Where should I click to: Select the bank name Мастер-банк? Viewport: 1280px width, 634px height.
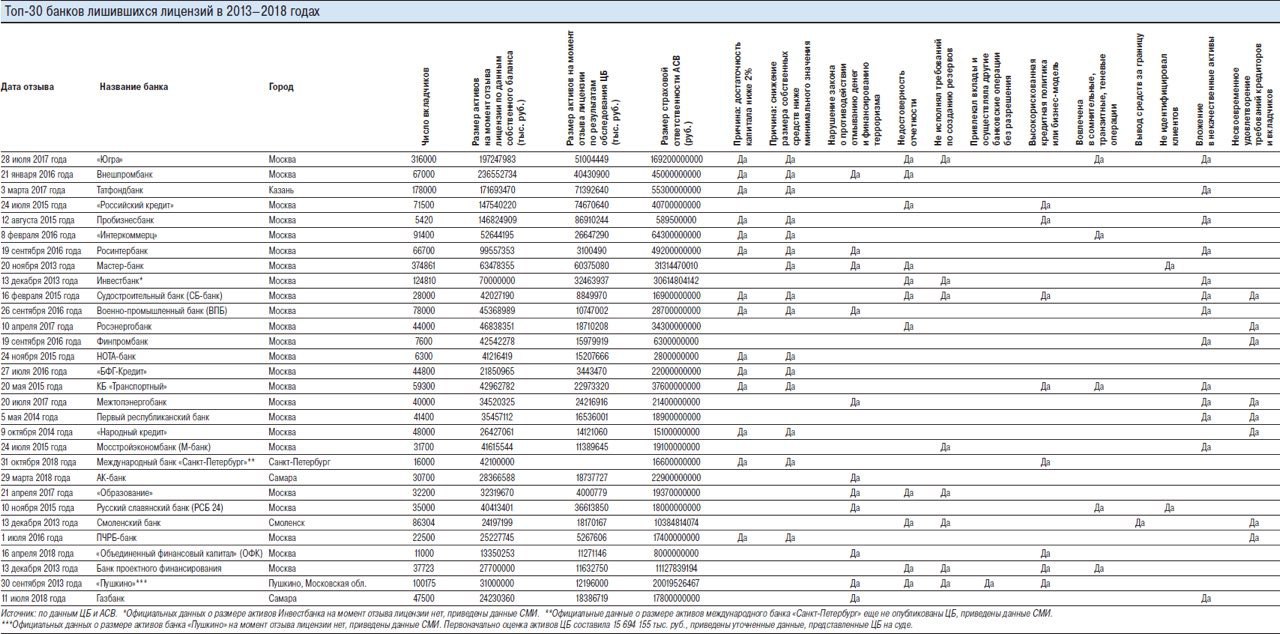[121, 265]
